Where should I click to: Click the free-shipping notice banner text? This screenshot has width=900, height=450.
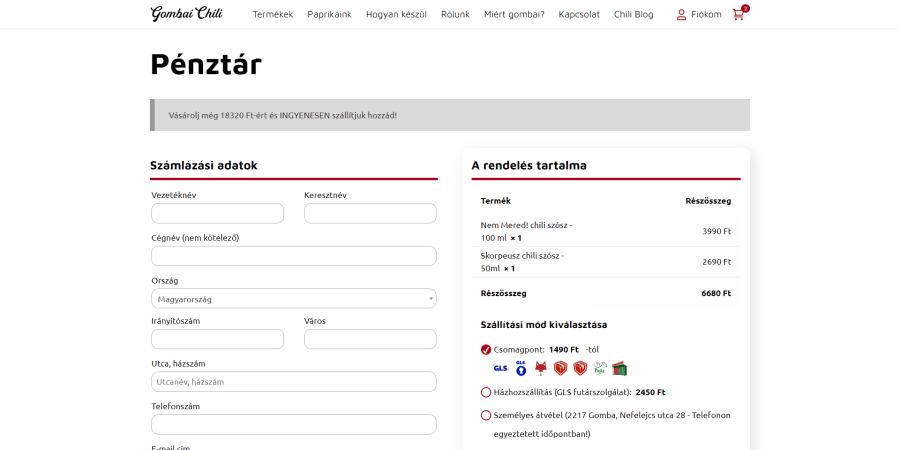(282, 115)
